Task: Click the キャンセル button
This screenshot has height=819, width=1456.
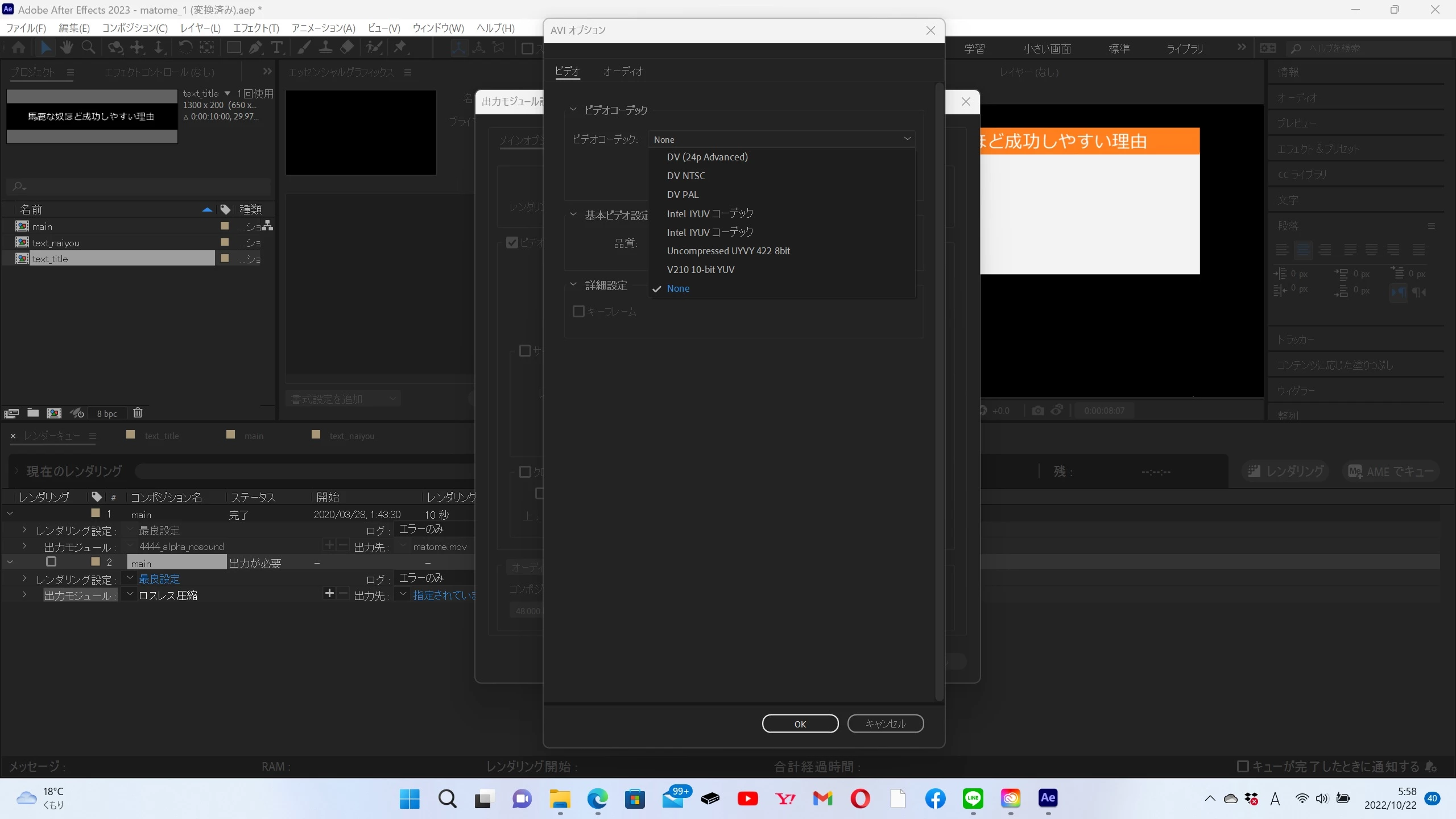Action: 885,723
